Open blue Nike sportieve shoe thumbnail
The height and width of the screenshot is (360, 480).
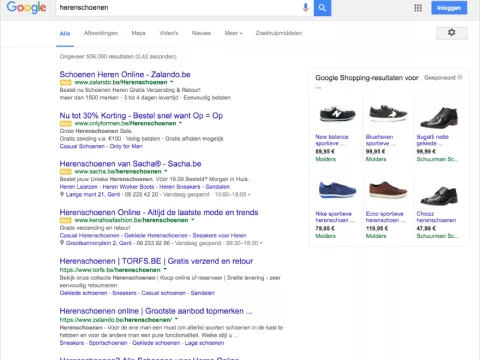[x=337, y=190]
